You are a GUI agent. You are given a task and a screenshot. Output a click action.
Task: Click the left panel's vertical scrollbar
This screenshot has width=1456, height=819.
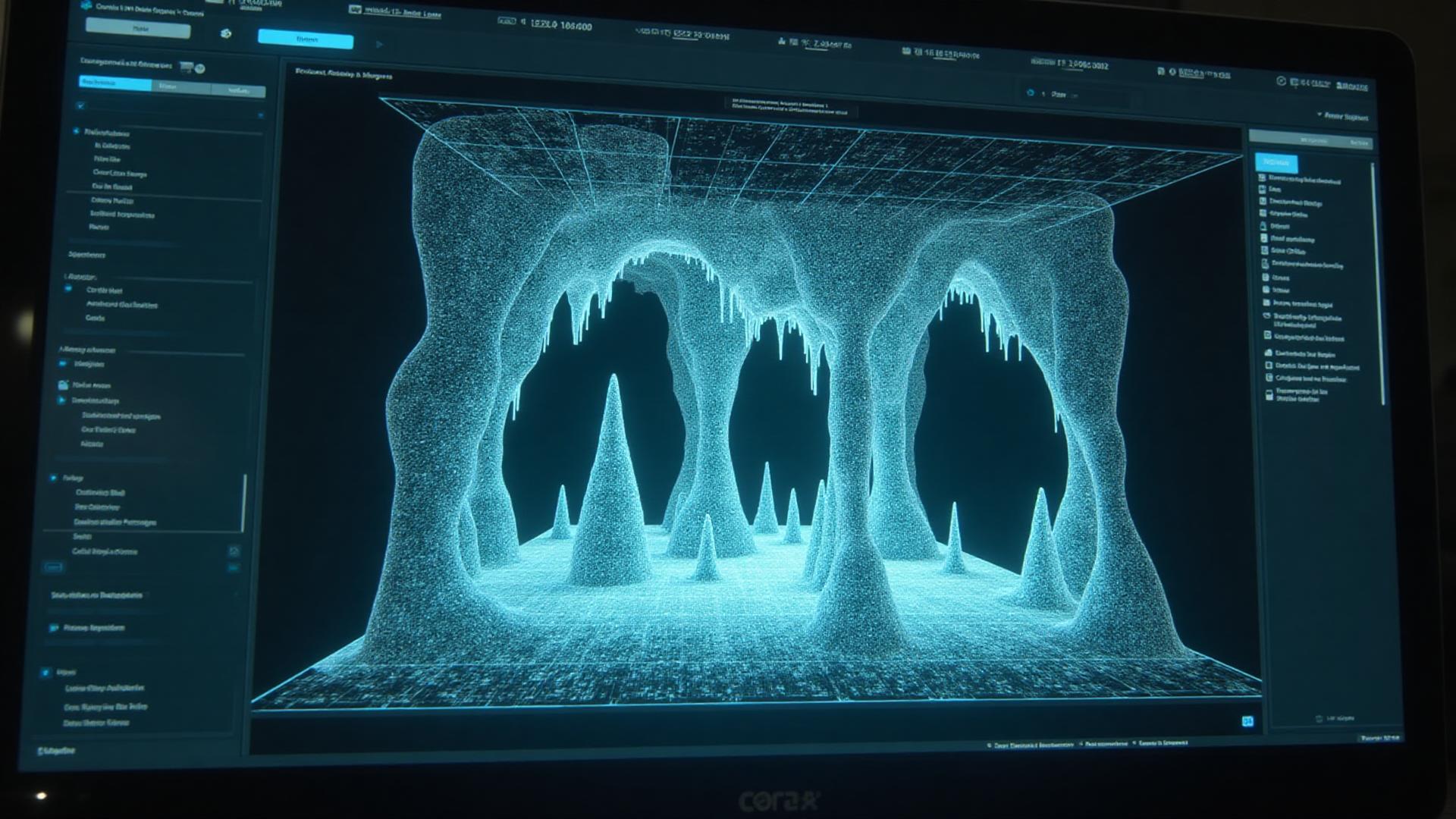point(244,503)
